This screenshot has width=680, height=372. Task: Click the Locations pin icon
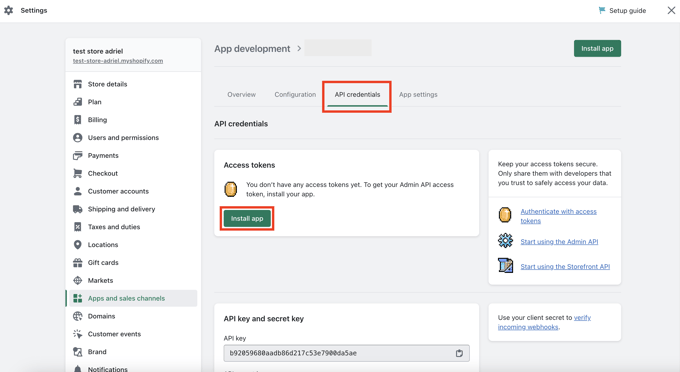(x=78, y=245)
